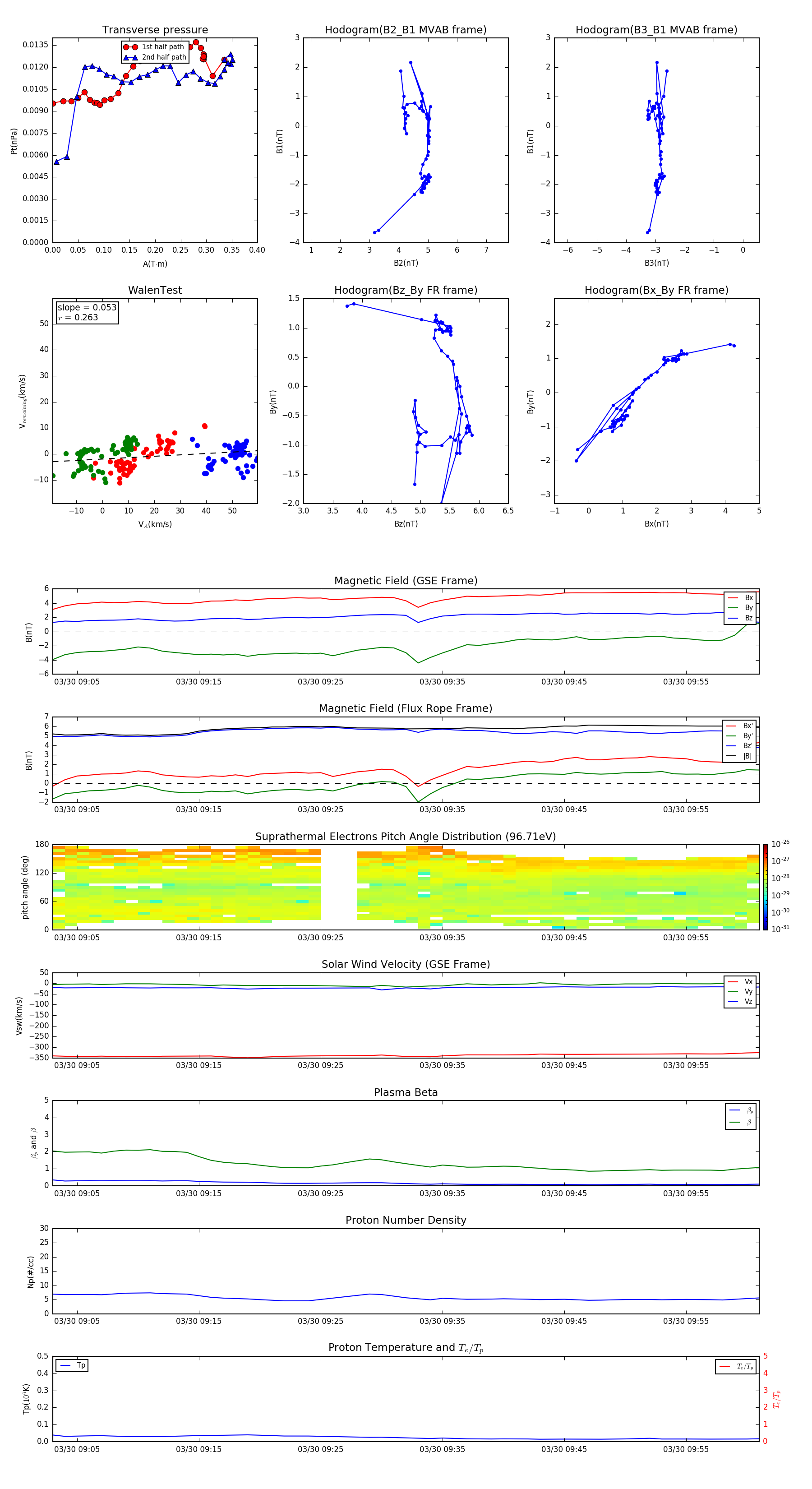Select the '1st half path' legend entry

154,47
